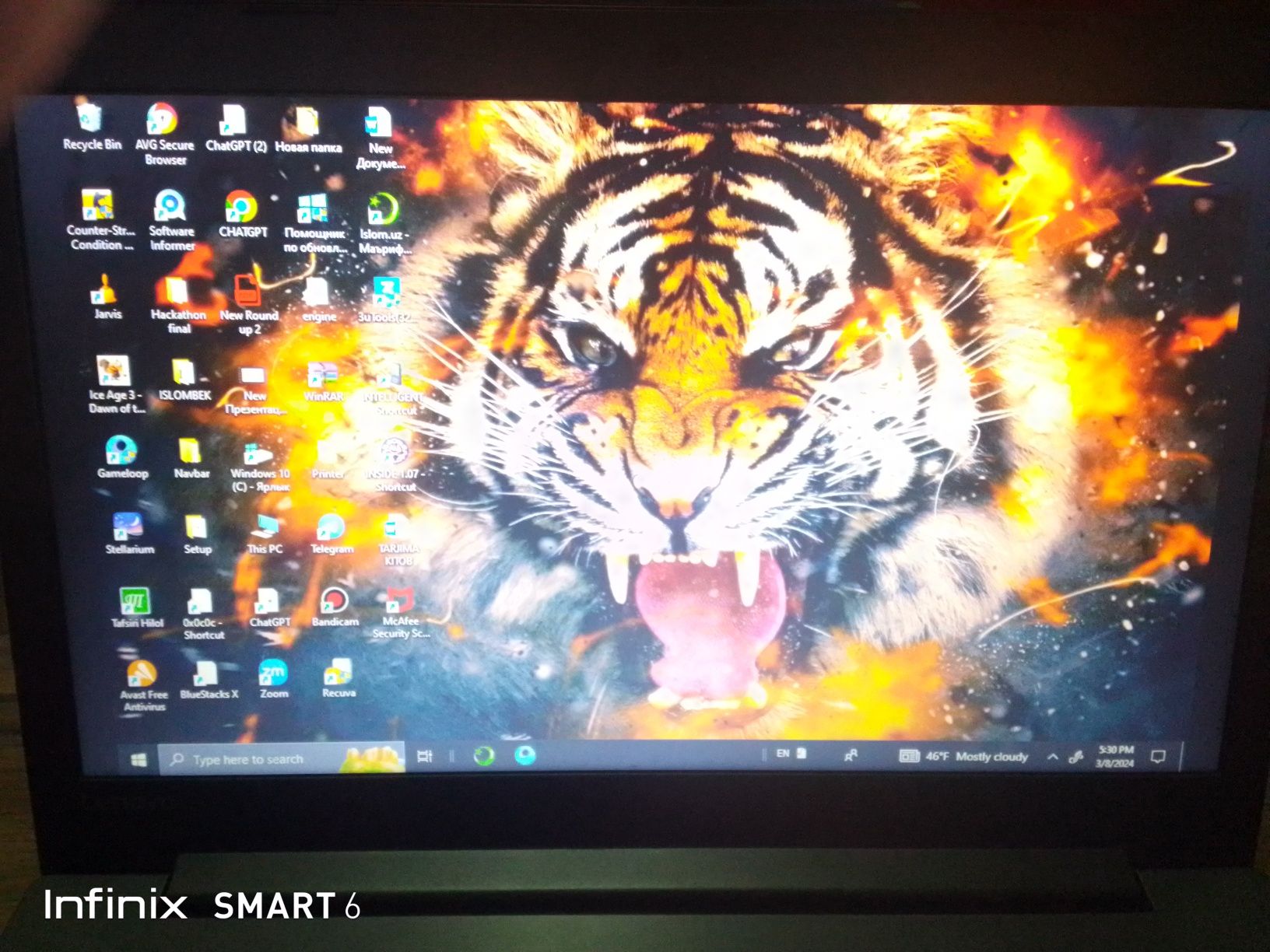
Task: Select the This PC icon
Action: [265, 534]
